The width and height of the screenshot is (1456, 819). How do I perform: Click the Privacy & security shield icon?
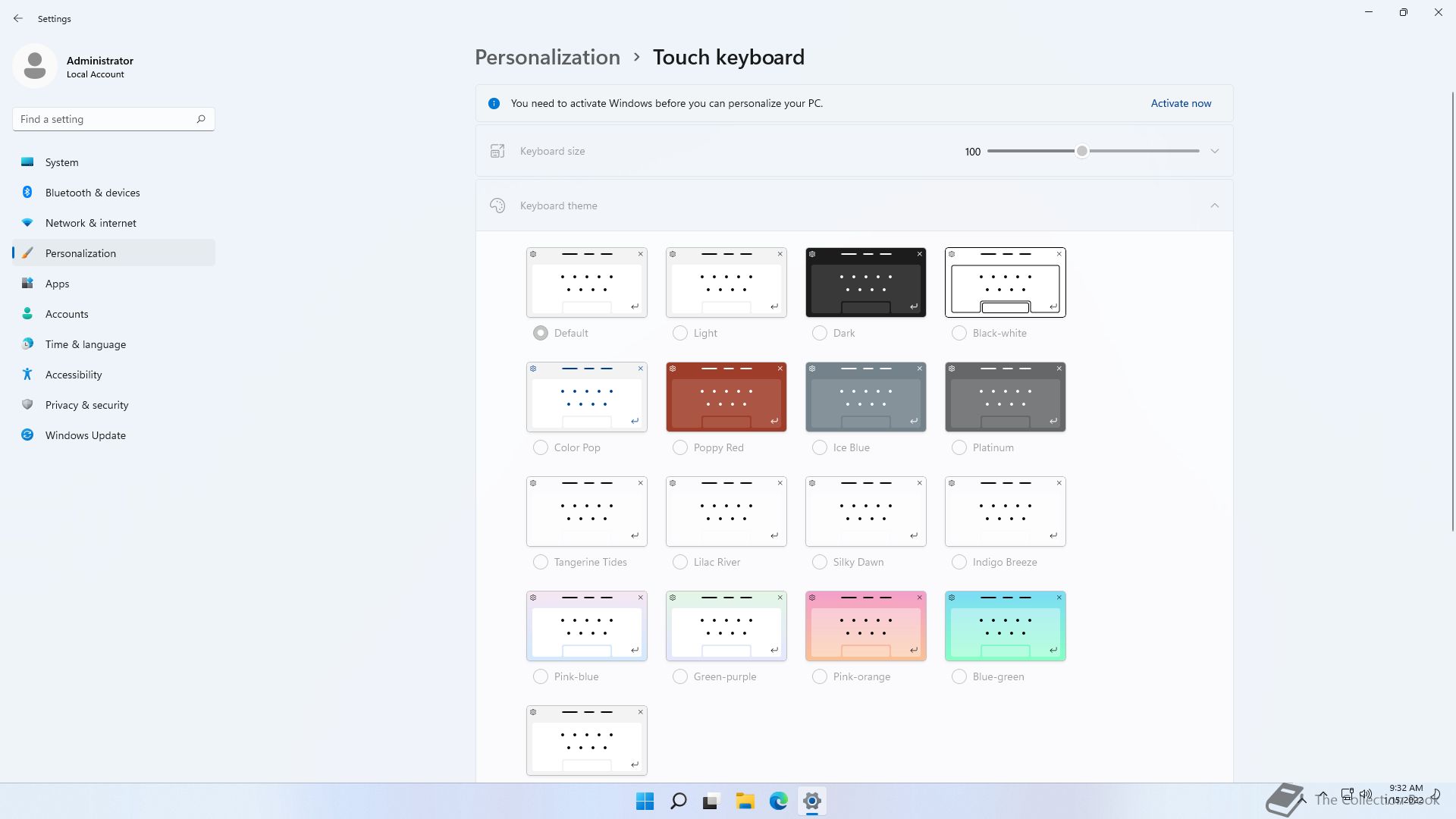click(27, 405)
